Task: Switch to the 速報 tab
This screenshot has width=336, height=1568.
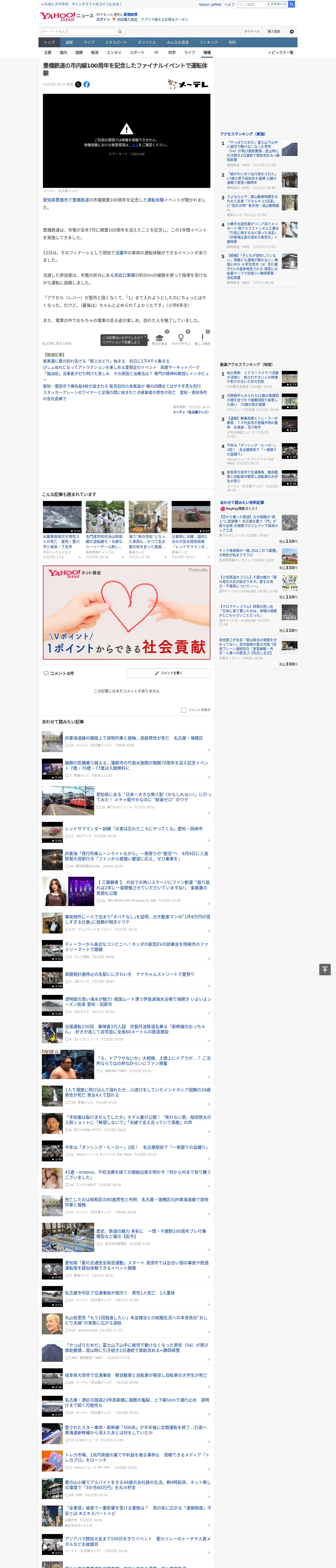Action: [69, 43]
